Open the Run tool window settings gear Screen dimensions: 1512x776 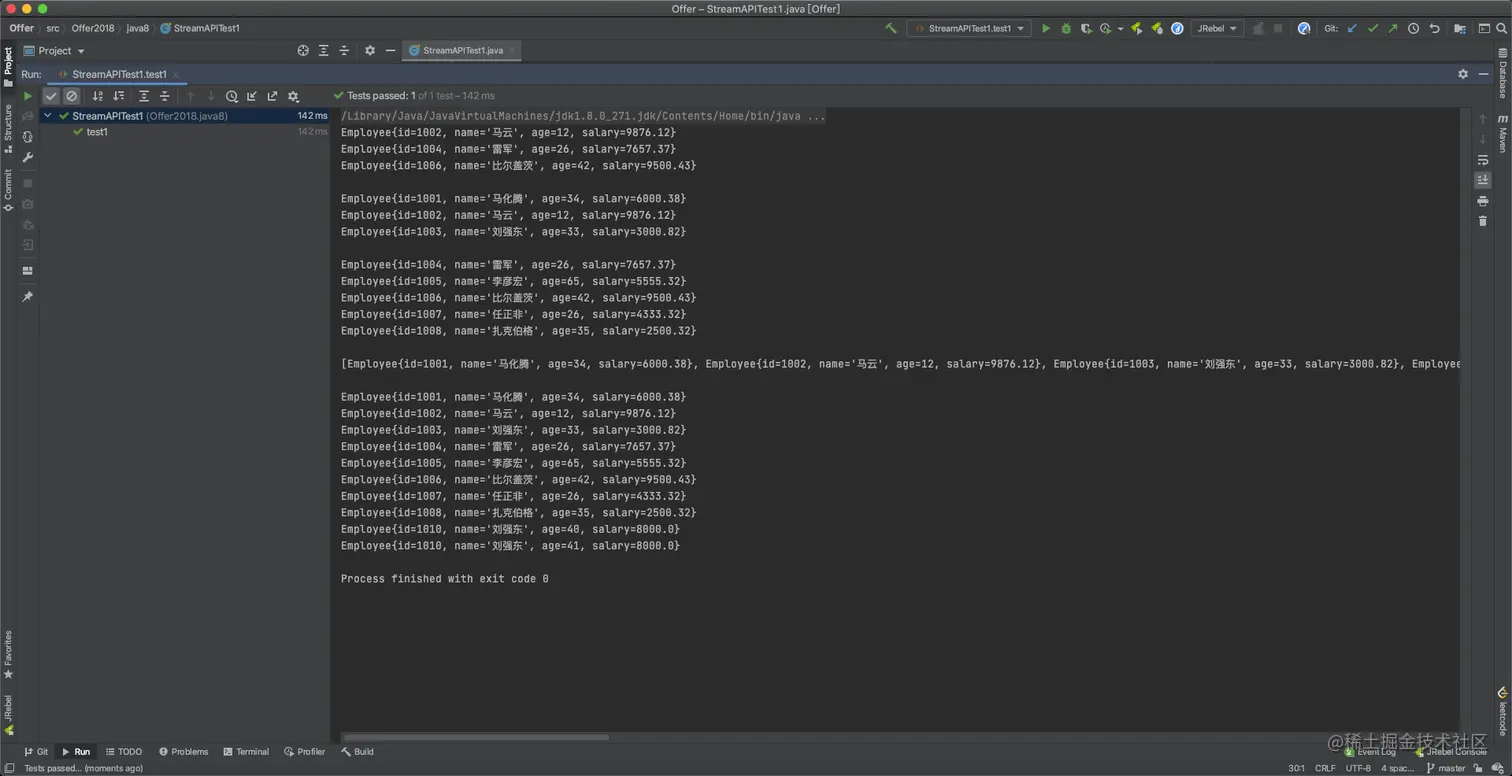pos(1463,74)
